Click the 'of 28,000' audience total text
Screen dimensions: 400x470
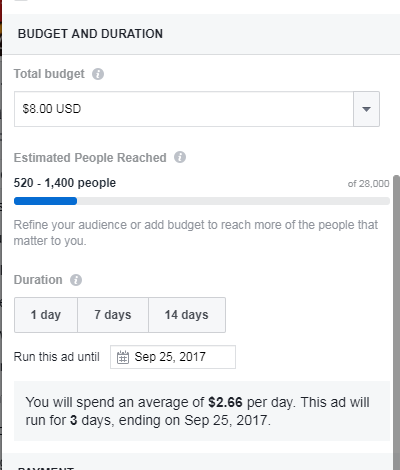368,184
